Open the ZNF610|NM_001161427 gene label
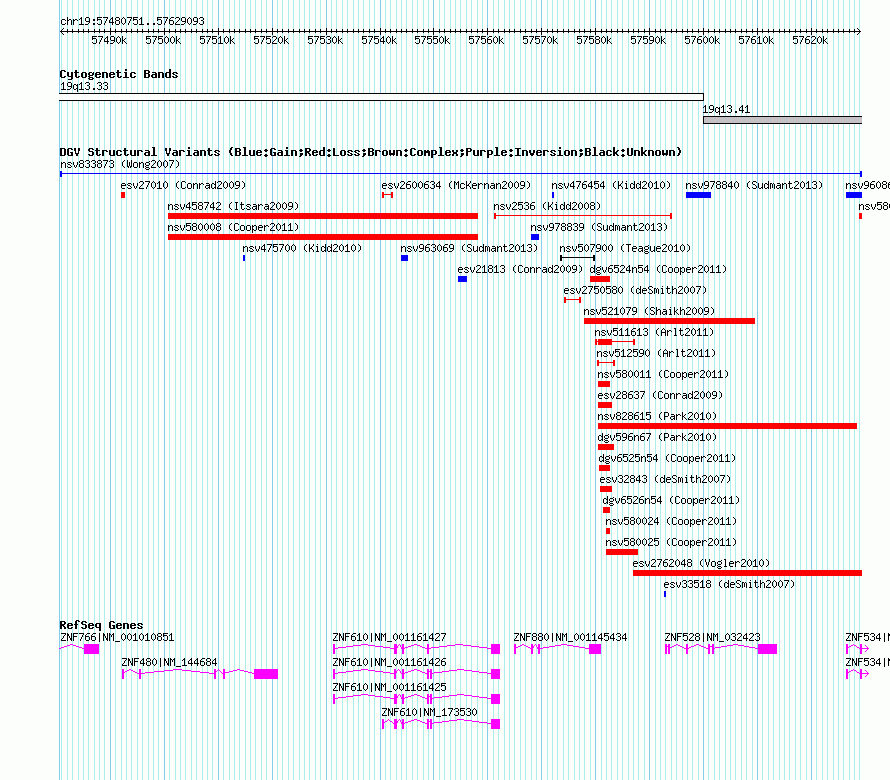This screenshot has width=890, height=780. tap(389, 638)
